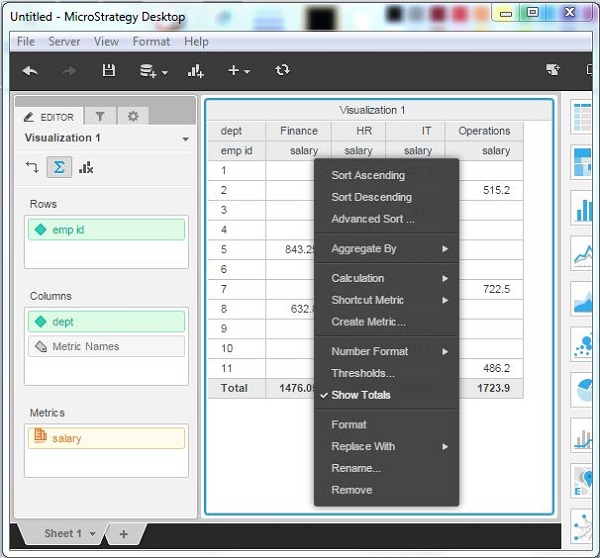Image resolution: width=600 pixels, height=558 pixels.
Task: Select the Grid visualization in gallery
Action: (582, 117)
